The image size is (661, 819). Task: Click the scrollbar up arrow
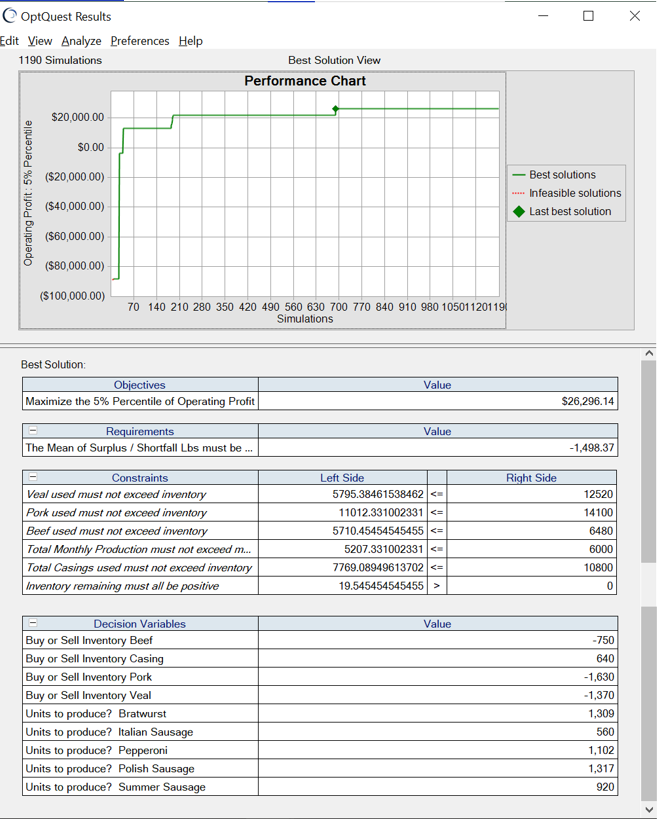[649, 353]
